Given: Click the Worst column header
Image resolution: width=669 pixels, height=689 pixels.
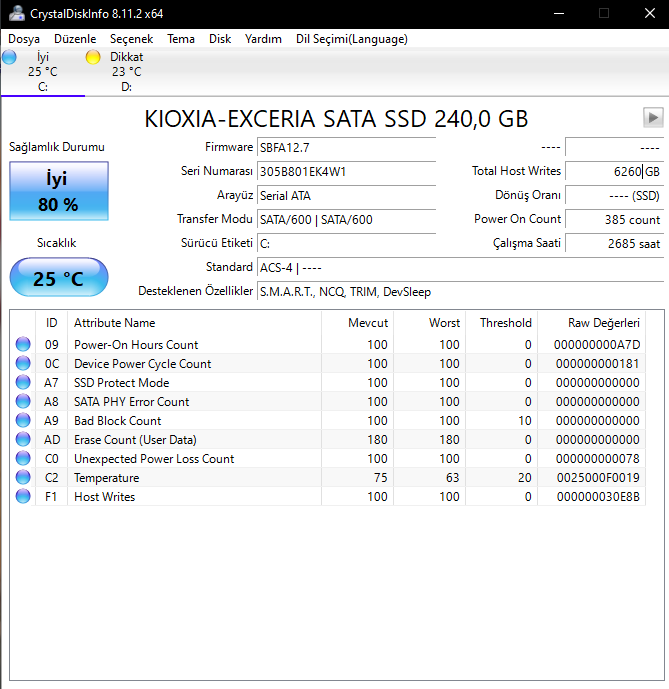Looking at the screenshot, I should click(429, 323).
